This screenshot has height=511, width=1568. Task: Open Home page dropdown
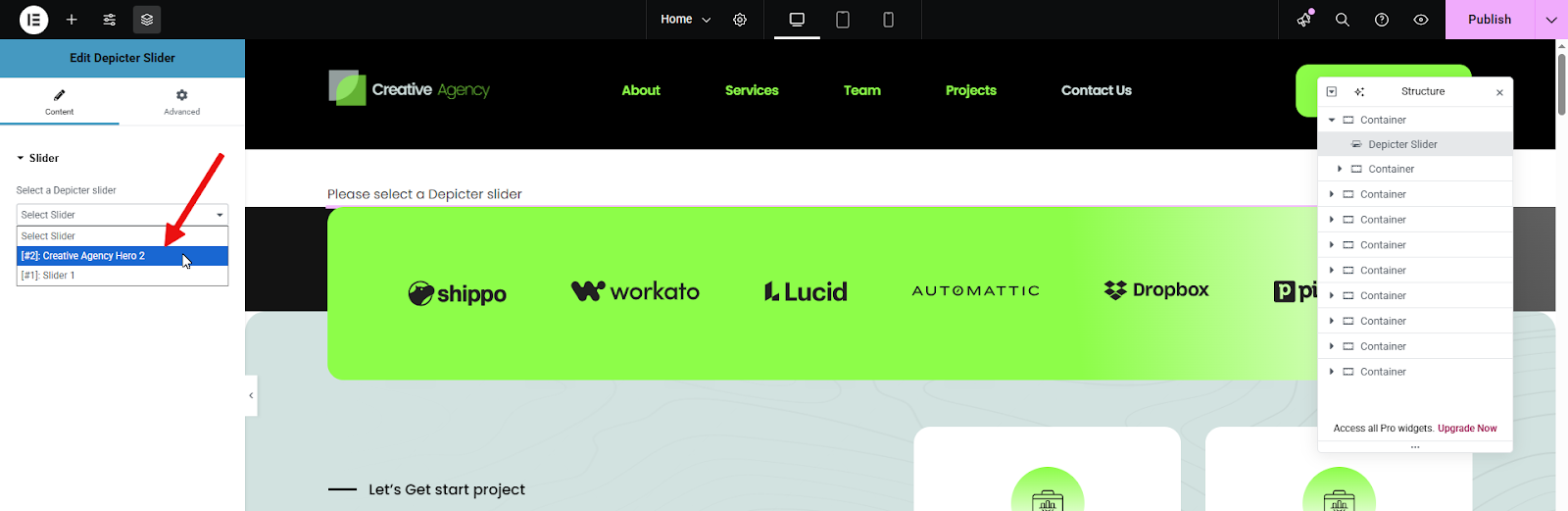(x=685, y=20)
